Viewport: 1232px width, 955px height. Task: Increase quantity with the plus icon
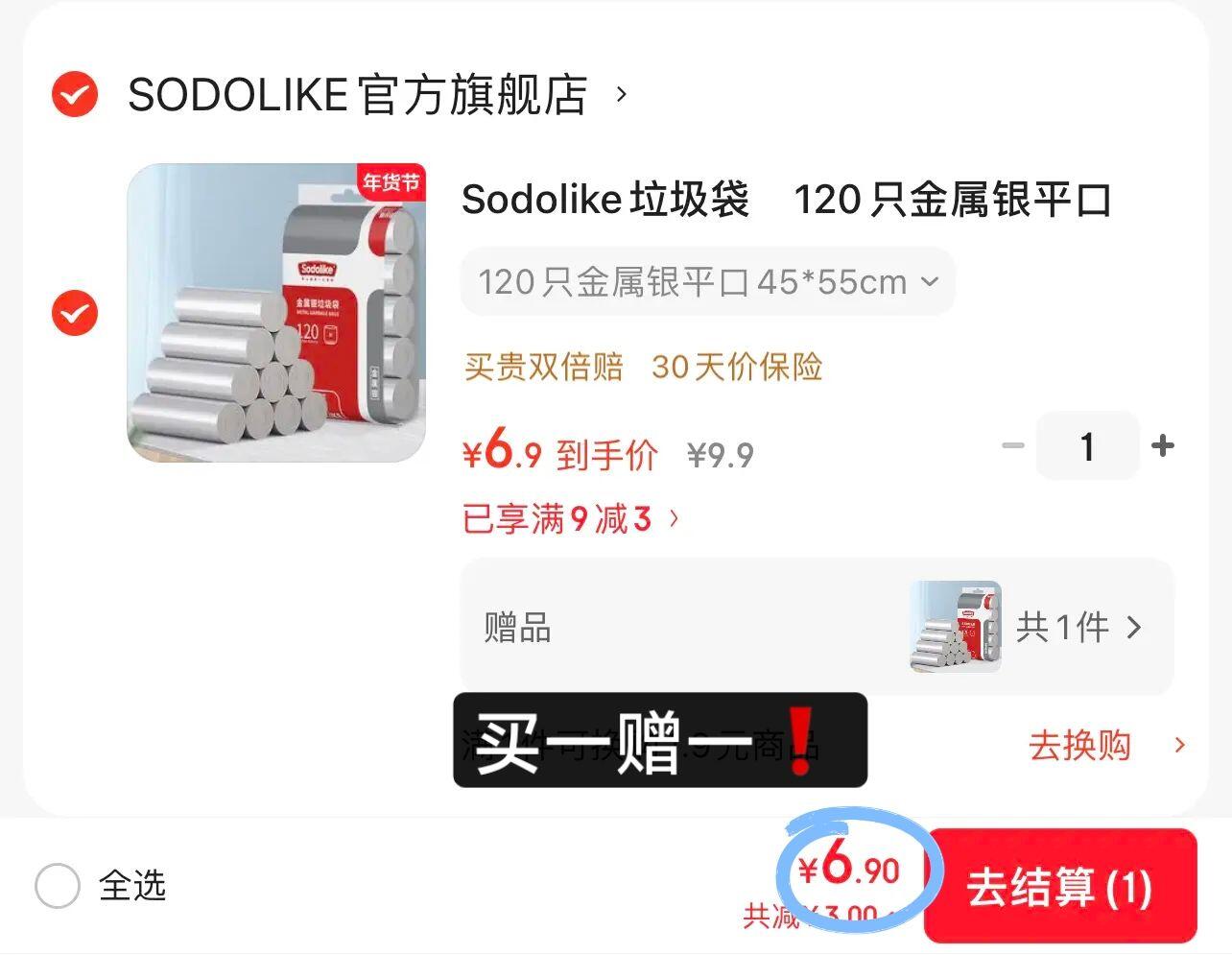pos(1163,445)
